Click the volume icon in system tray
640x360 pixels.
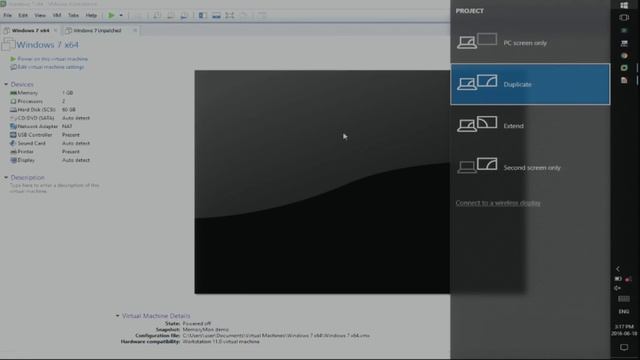coord(618,288)
